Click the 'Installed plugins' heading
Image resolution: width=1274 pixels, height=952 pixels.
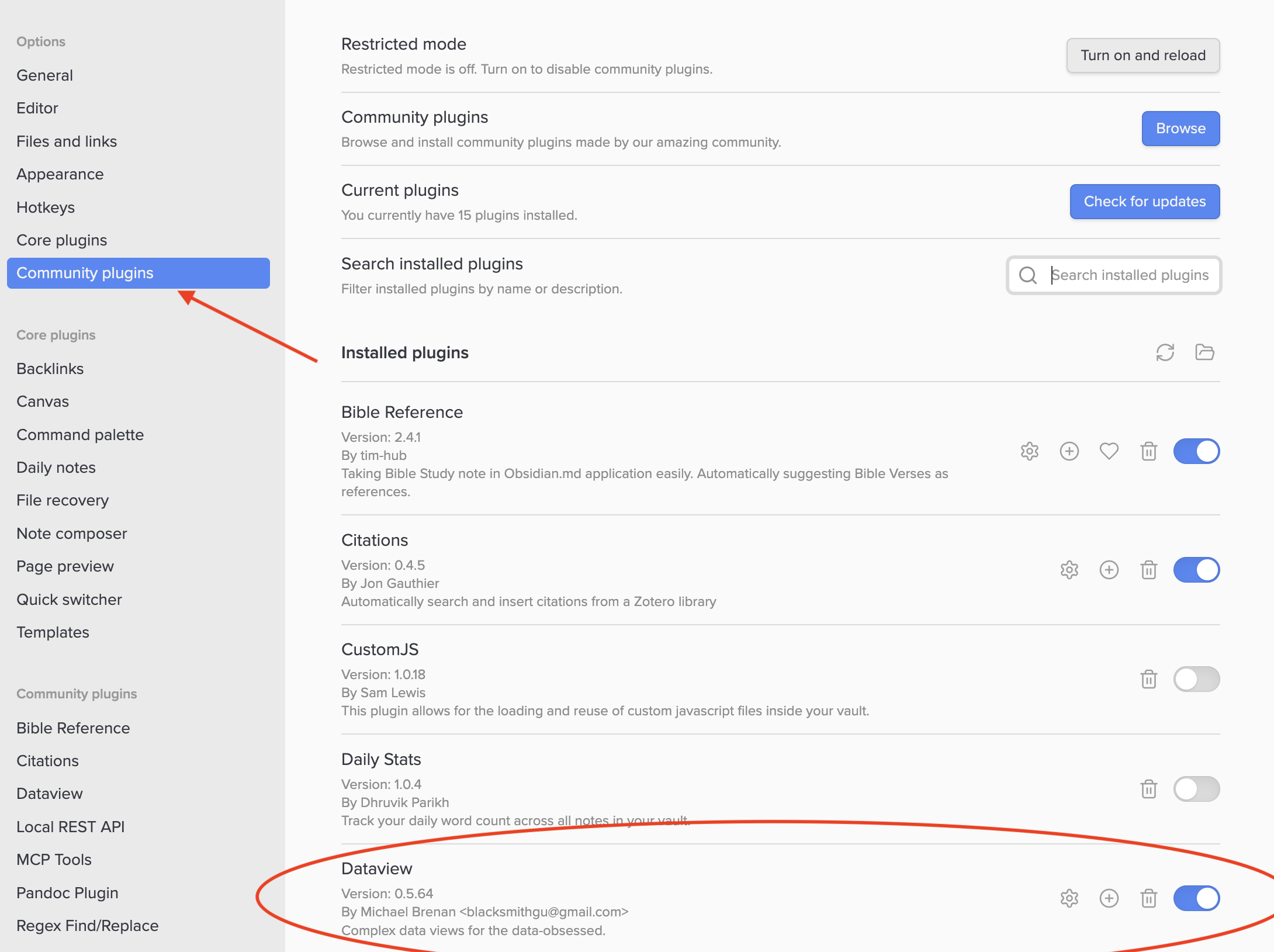click(x=405, y=352)
